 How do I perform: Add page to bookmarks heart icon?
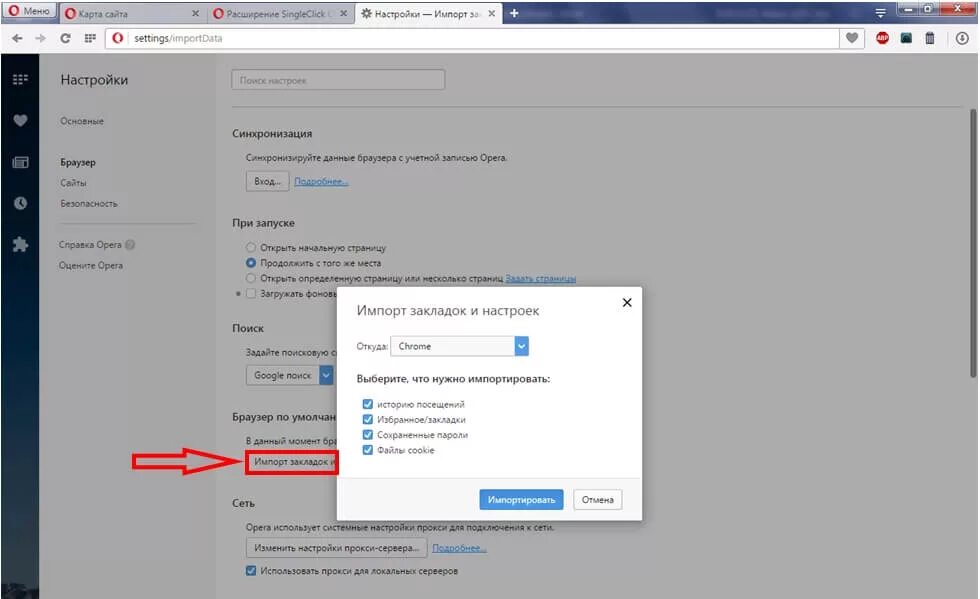[852, 38]
